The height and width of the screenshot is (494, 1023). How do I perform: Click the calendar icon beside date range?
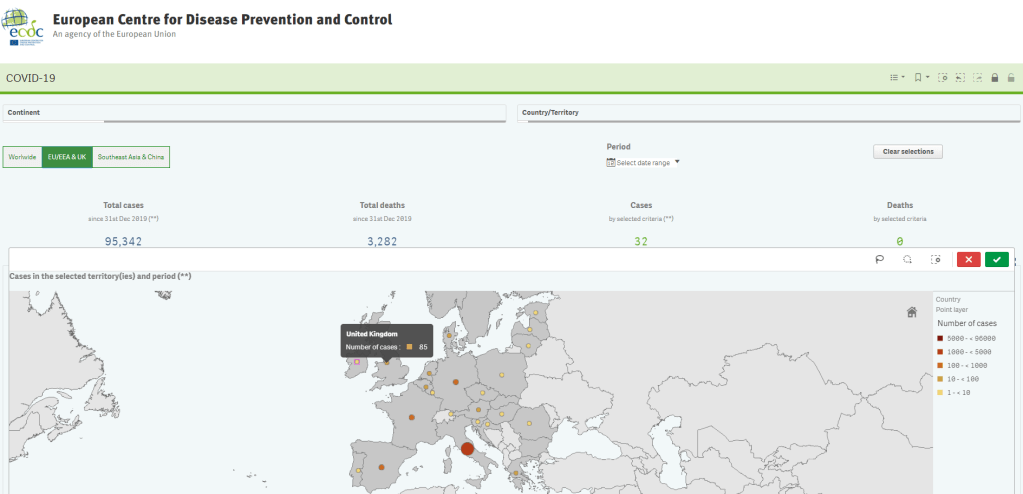[x=611, y=162]
